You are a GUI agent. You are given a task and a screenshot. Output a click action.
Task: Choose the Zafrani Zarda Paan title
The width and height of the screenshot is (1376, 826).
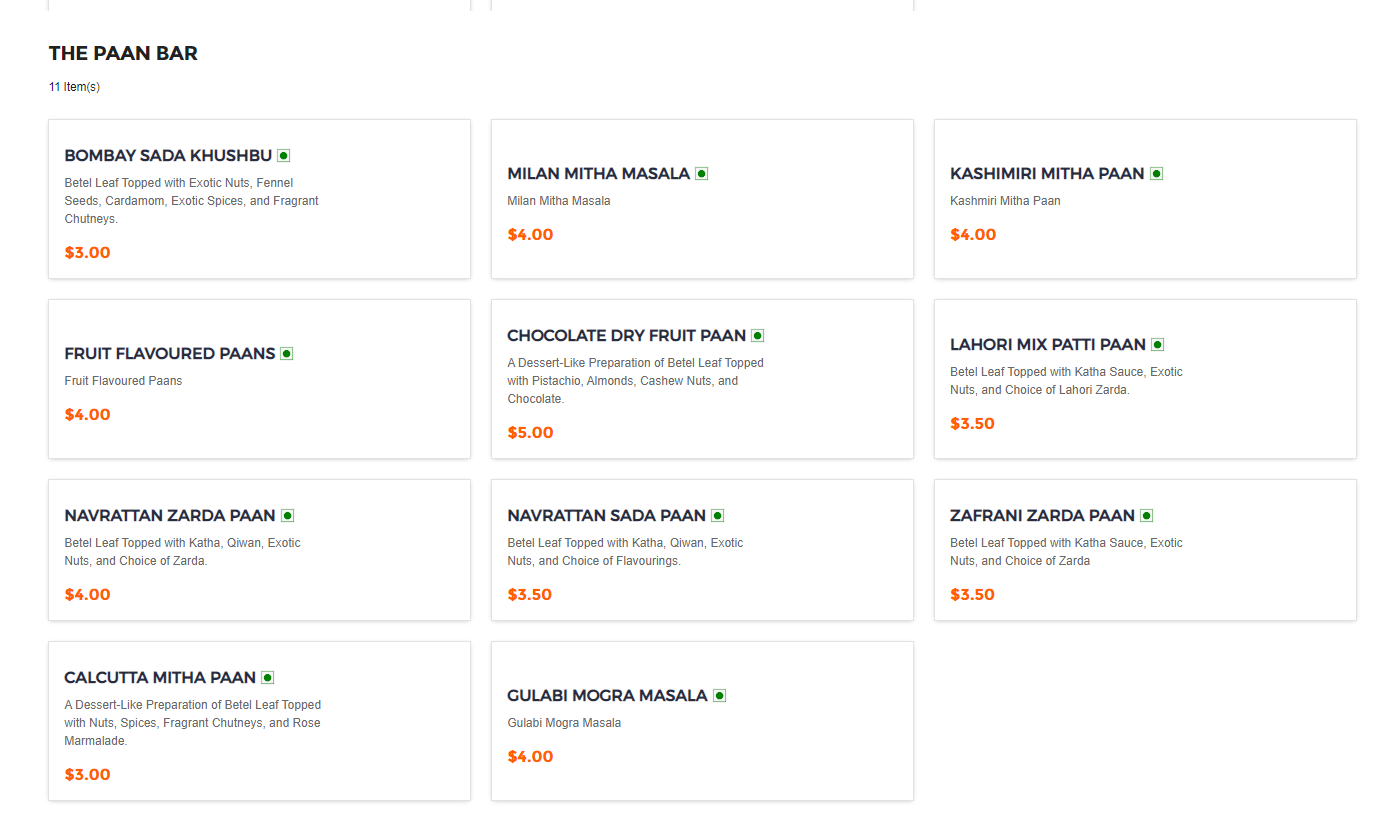coord(1042,516)
